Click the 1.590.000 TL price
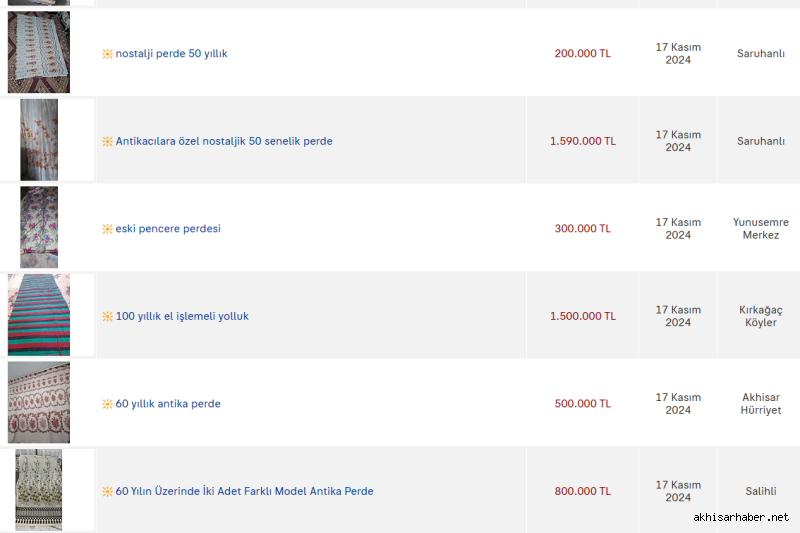The height and width of the screenshot is (533, 800). click(x=583, y=141)
